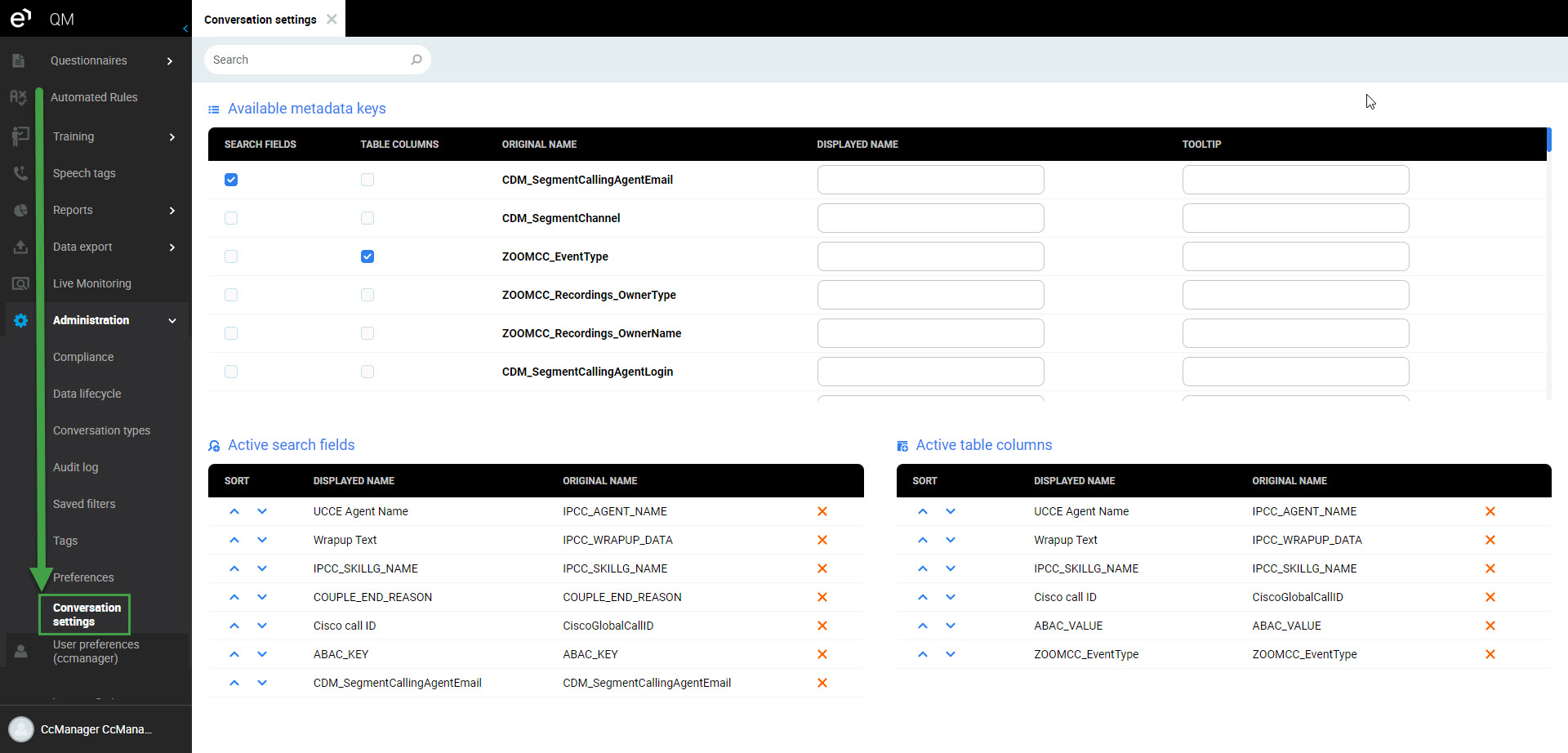
Task: Remove UCCE Agent Name from active search fields
Action: click(822, 511)
